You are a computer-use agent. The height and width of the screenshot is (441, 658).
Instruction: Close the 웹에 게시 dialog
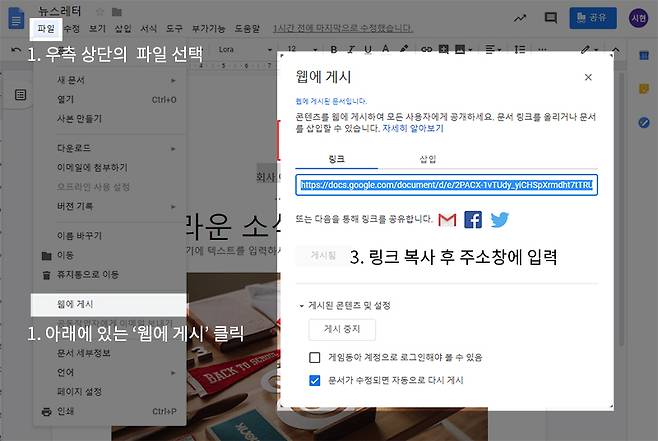[588, 77]
